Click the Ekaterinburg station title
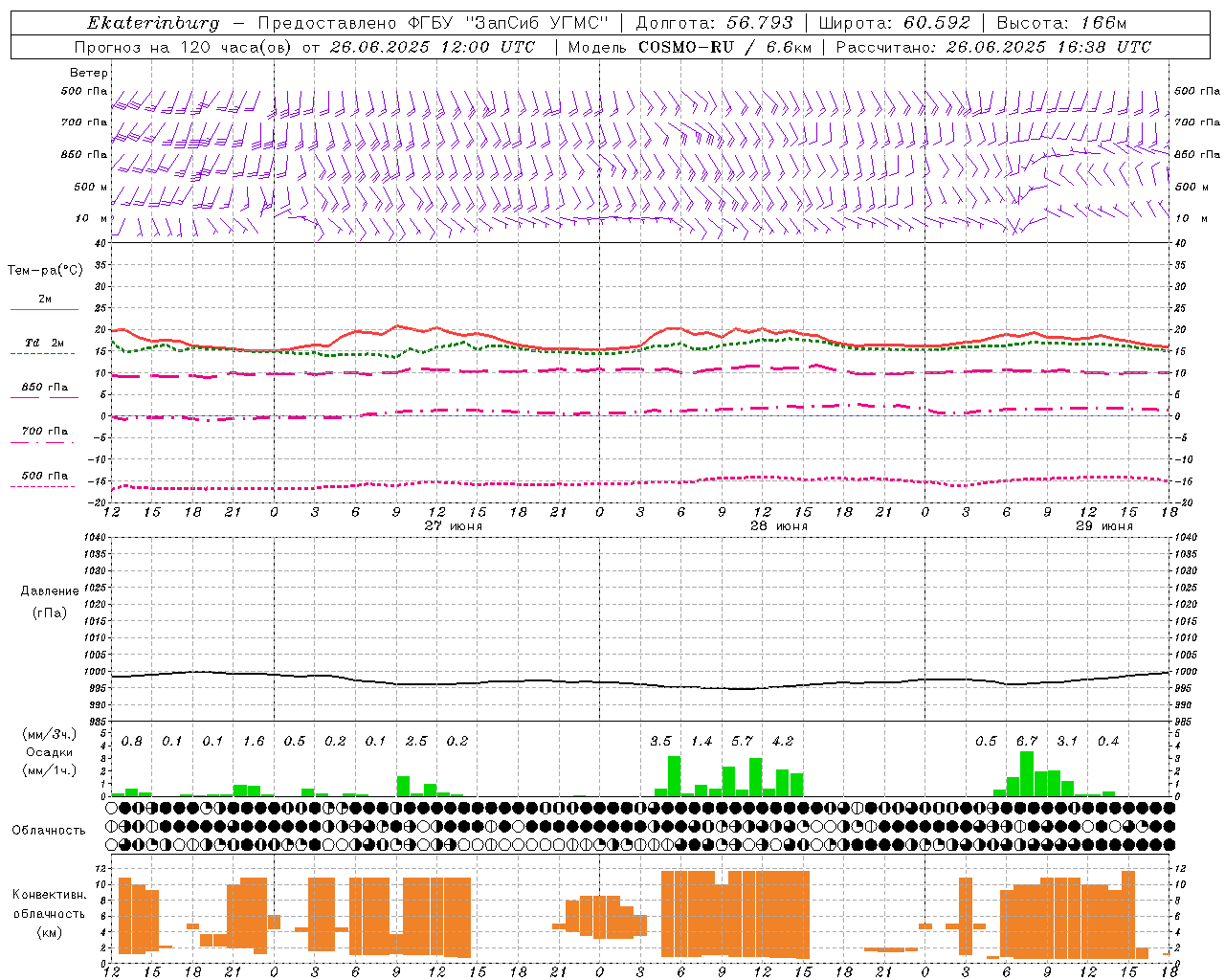 click(153, 23)
